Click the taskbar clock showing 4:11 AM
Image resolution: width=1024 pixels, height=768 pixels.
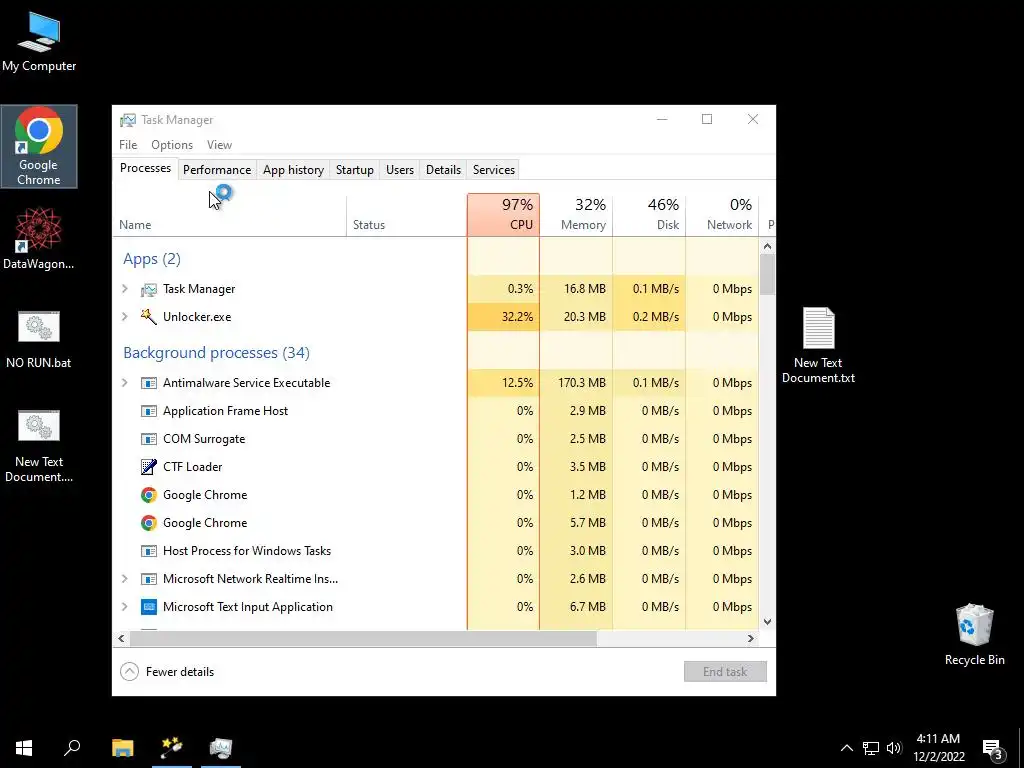tap(938, 748)
